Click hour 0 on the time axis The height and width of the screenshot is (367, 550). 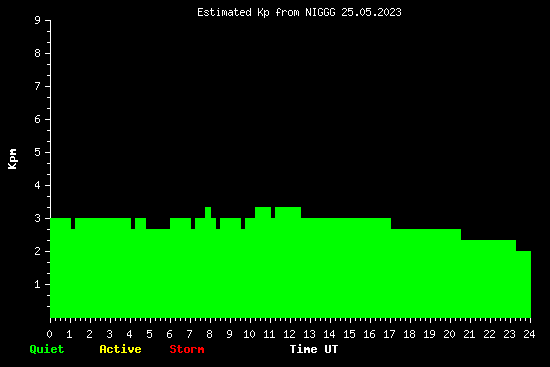(x=50, y=334)
